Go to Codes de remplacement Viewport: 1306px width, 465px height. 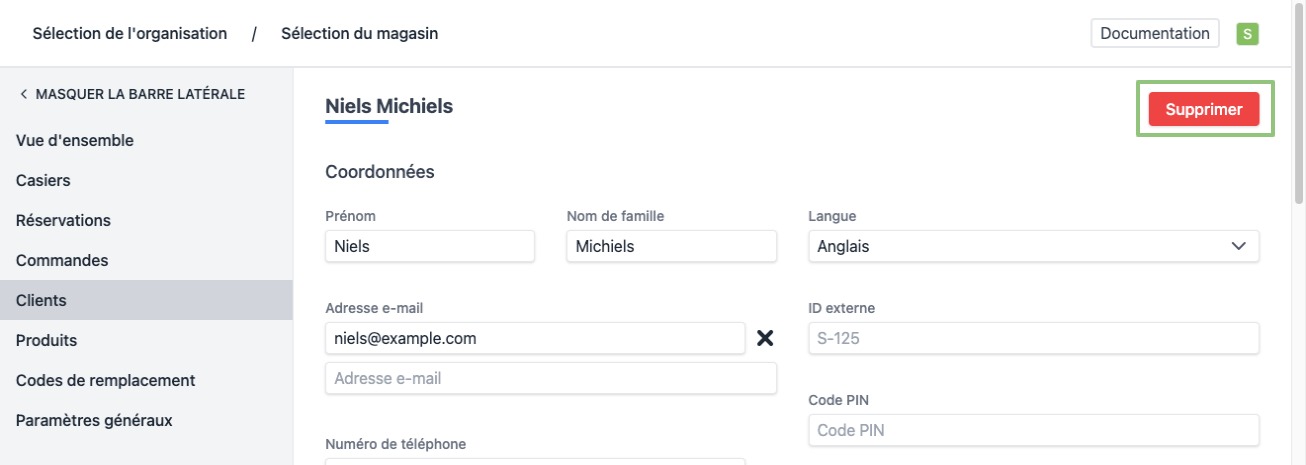(x=105, y=380)
